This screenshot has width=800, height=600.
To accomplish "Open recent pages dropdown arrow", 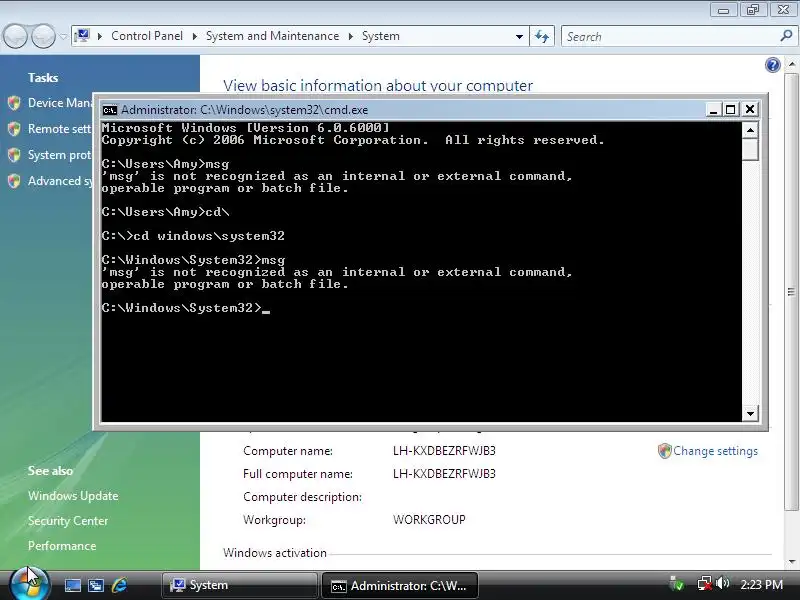I will tap(63, 36).
